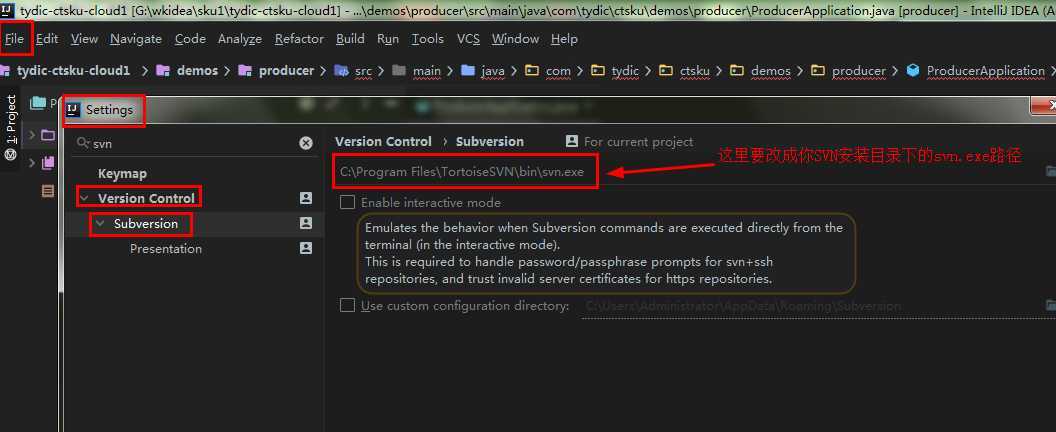Open the Run menu
1056x432 pixels.
[x=388, y=39]
